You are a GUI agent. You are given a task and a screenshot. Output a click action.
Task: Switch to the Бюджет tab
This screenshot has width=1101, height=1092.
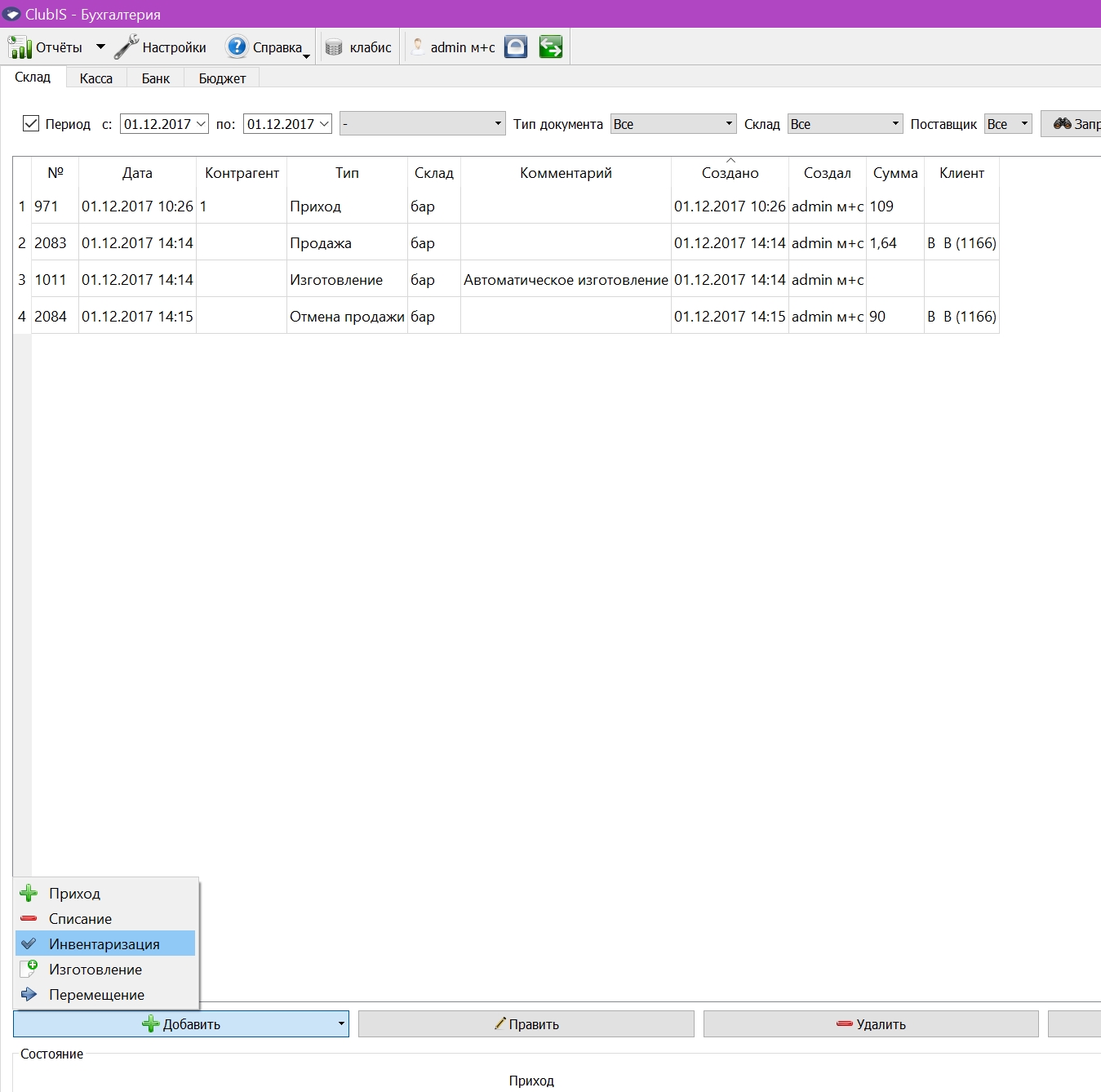click(222, 78)
